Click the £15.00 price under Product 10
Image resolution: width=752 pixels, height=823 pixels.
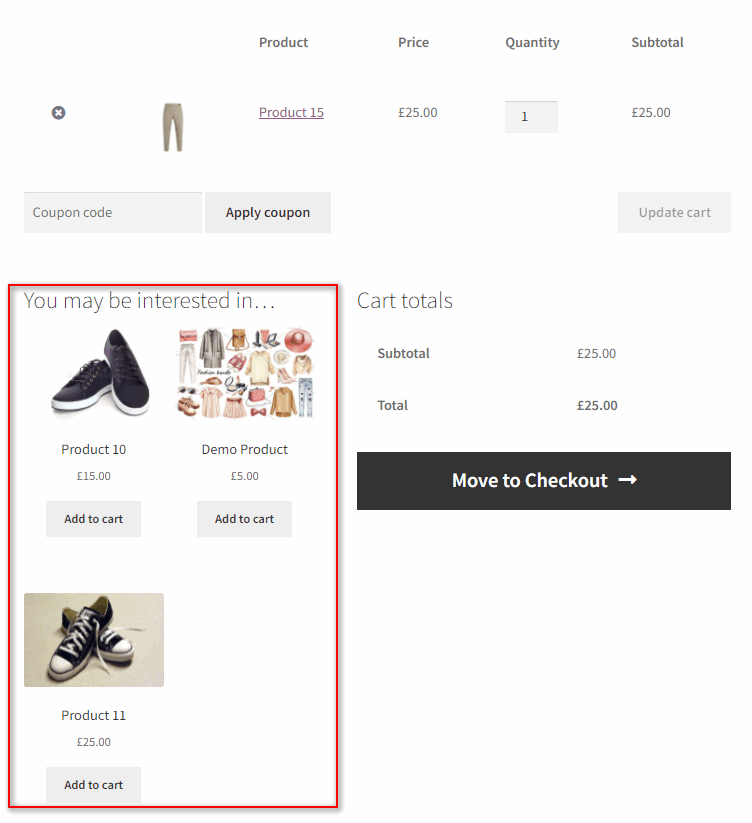tap(94, 477)
